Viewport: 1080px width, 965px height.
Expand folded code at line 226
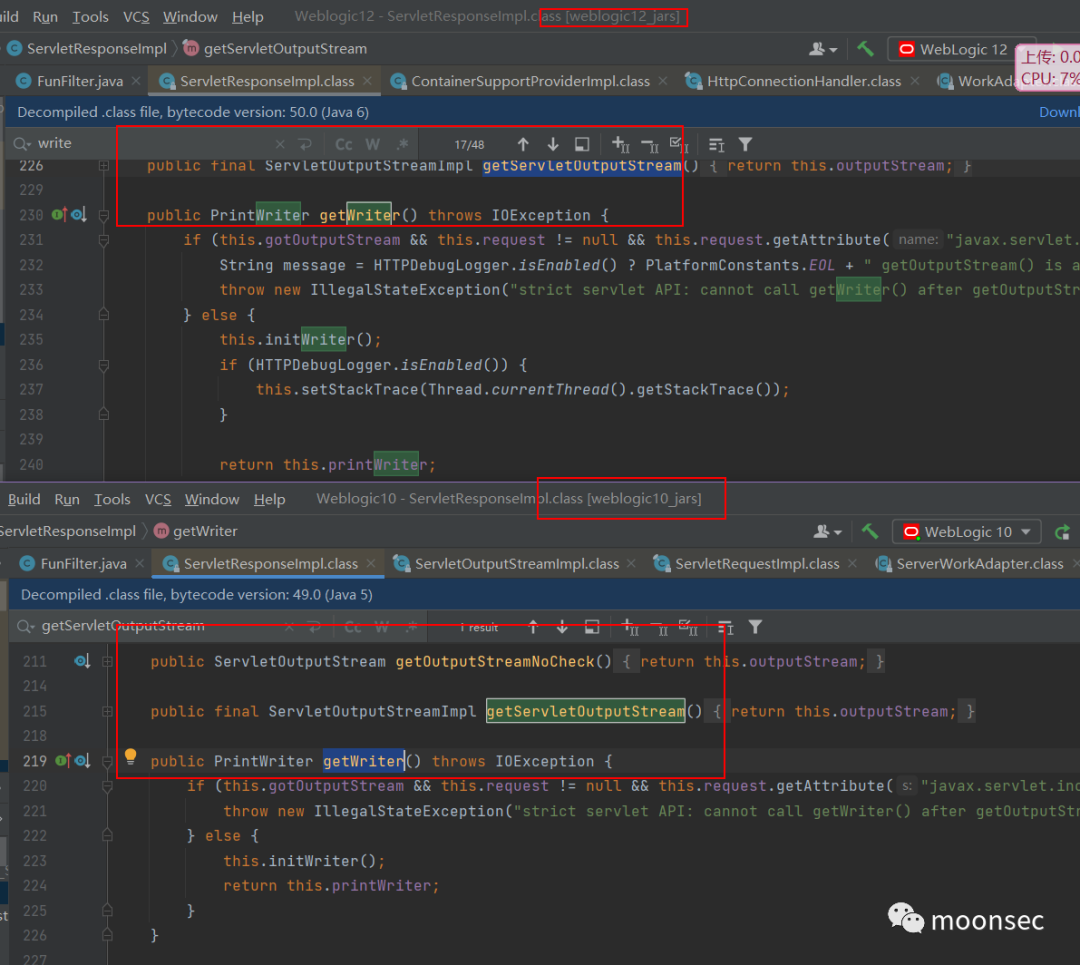point(103,165)
